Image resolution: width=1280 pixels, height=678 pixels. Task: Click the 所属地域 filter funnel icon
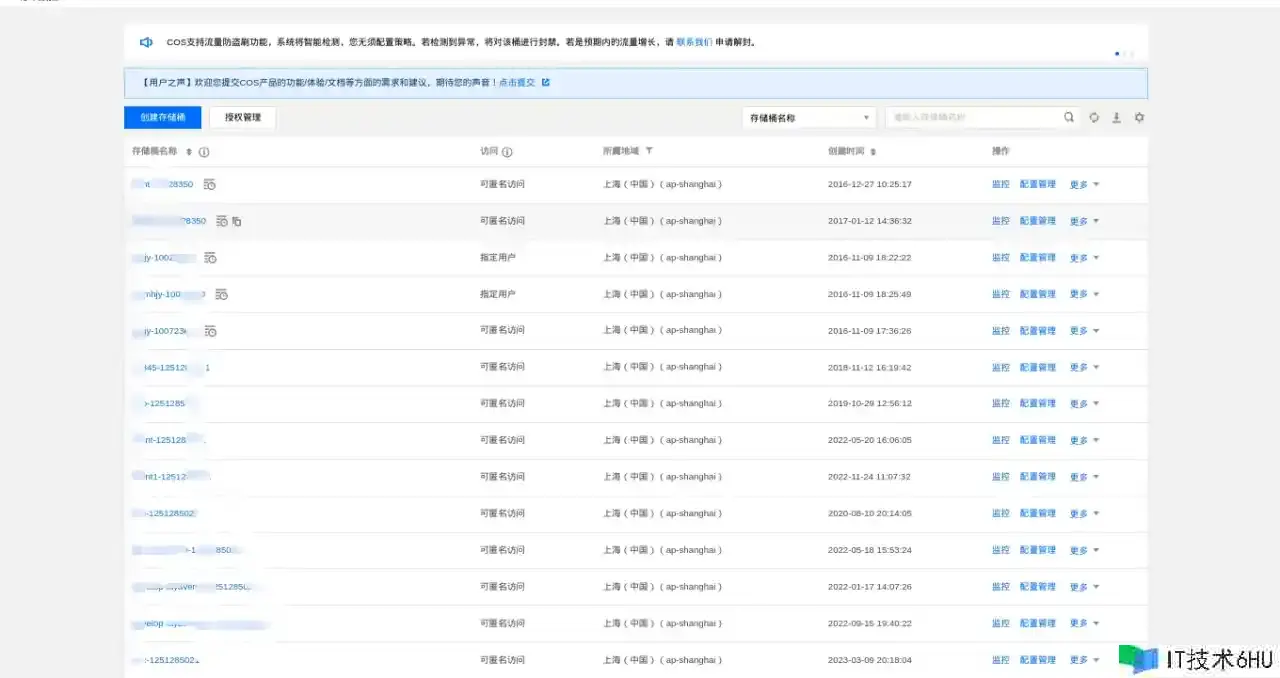click(649, 151)
